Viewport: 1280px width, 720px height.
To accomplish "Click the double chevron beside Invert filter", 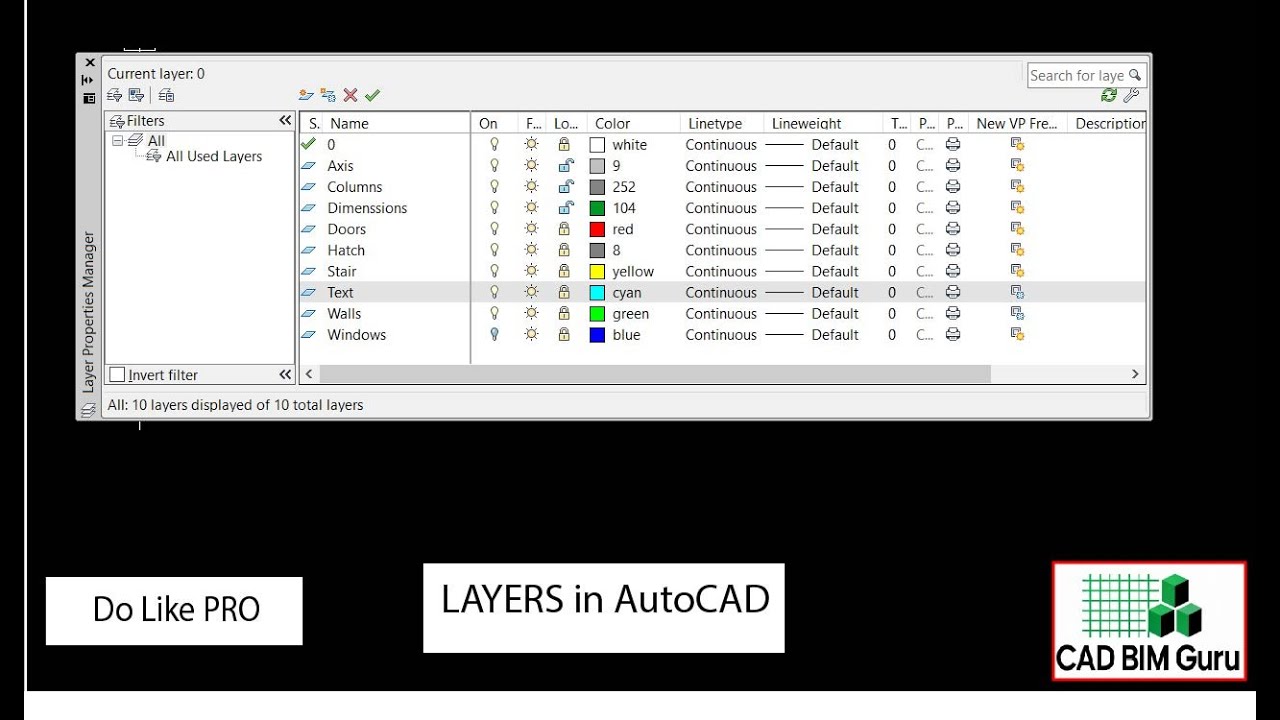I will (x=285, y=374).
